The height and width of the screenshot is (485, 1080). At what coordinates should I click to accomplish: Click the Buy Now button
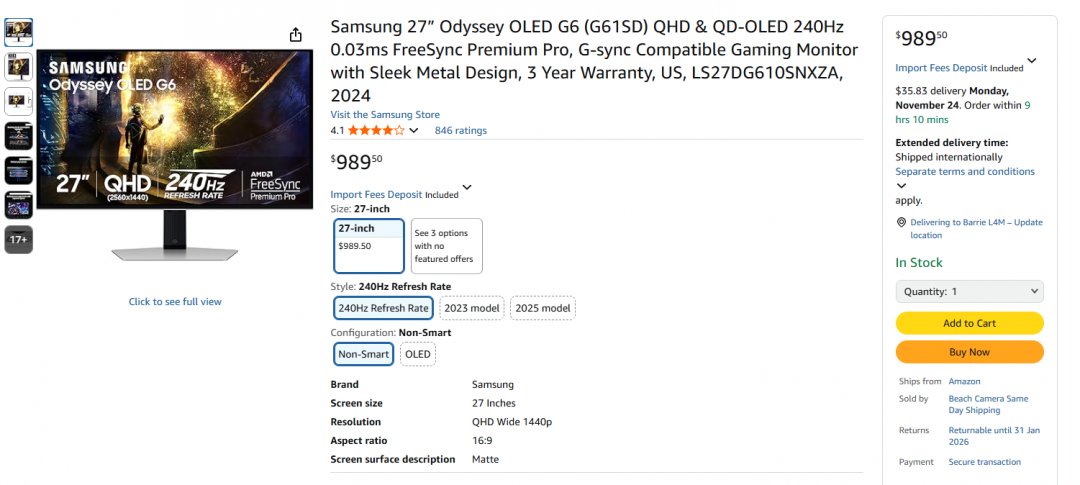pyautogui.click(x=969, y=352)
